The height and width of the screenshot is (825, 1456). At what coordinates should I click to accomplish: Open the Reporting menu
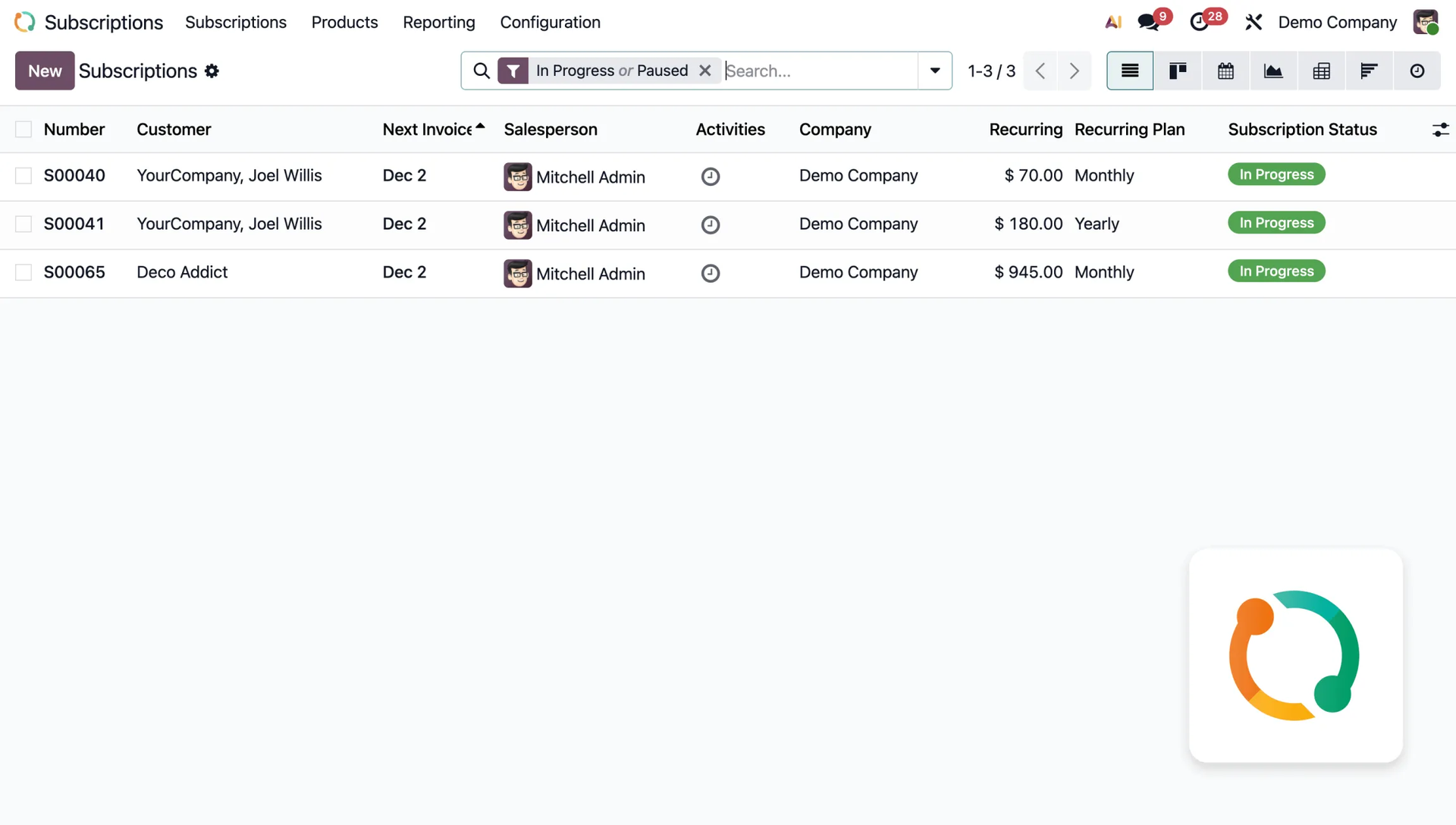[x=439, y=22]
